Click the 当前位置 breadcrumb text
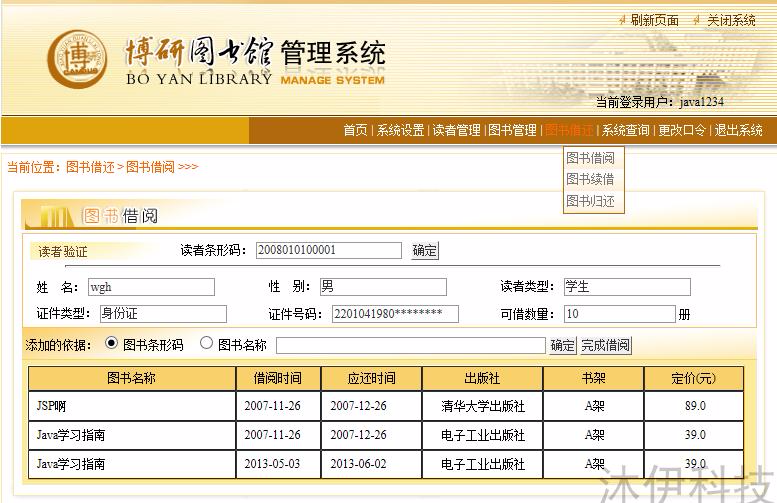The height and width of the screenshot is (503, 777). [x=103, y=167]
